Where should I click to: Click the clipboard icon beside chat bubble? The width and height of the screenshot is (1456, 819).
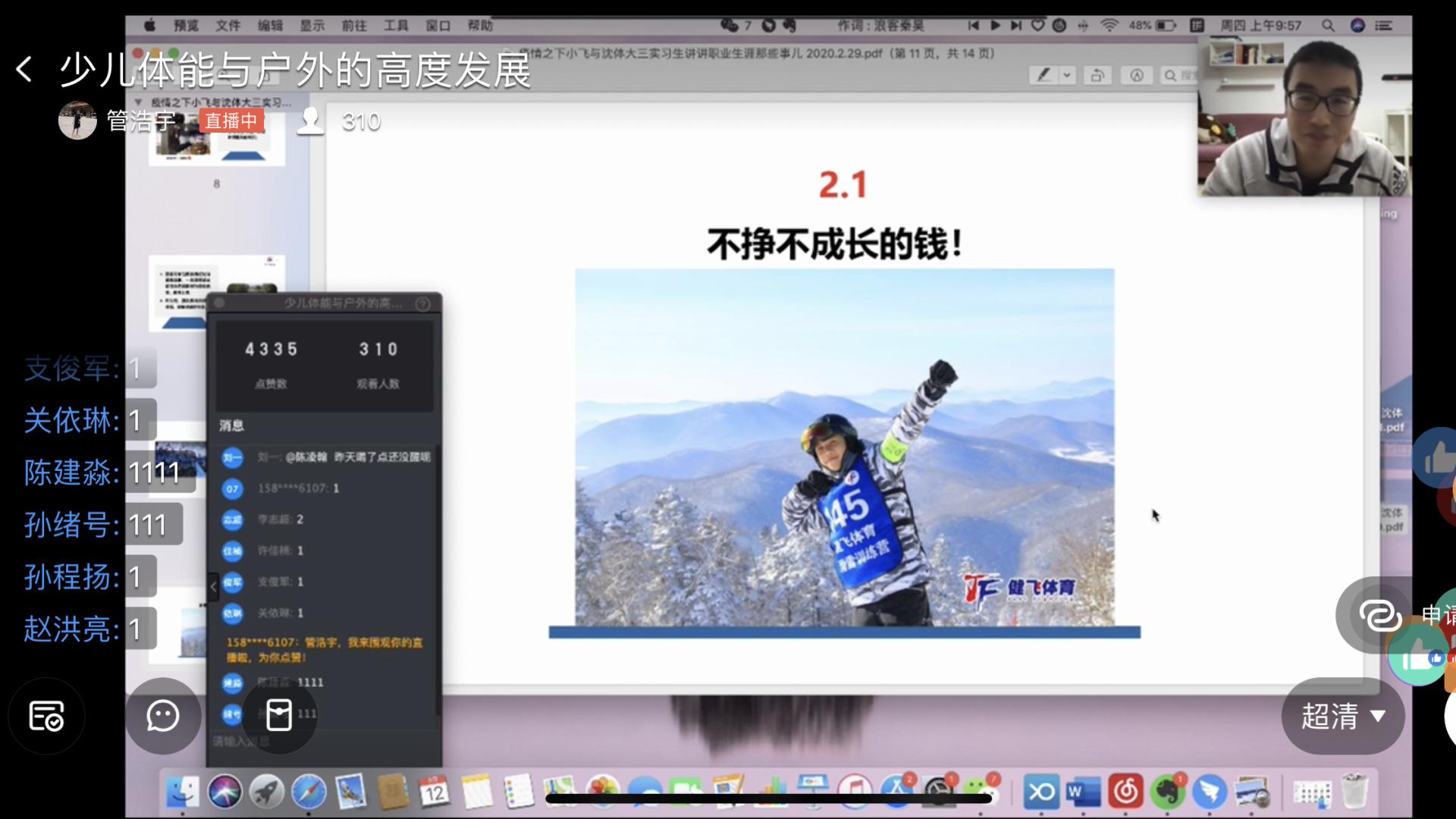278,714
